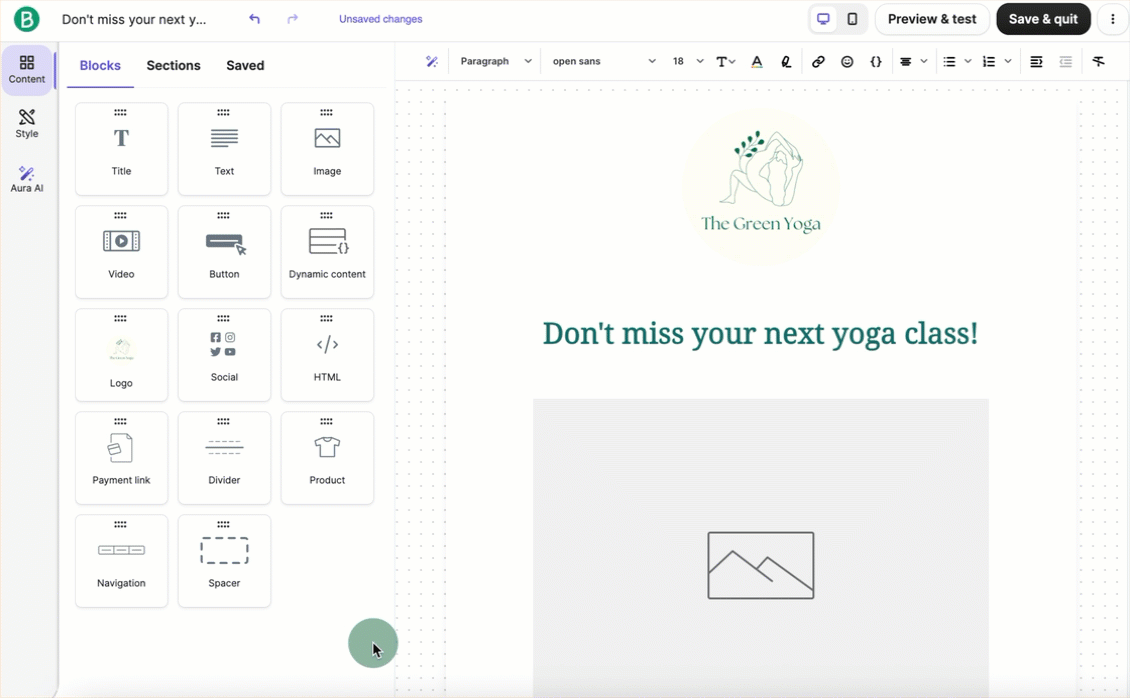
Task: Undo the last change
Action: point(254,19)
